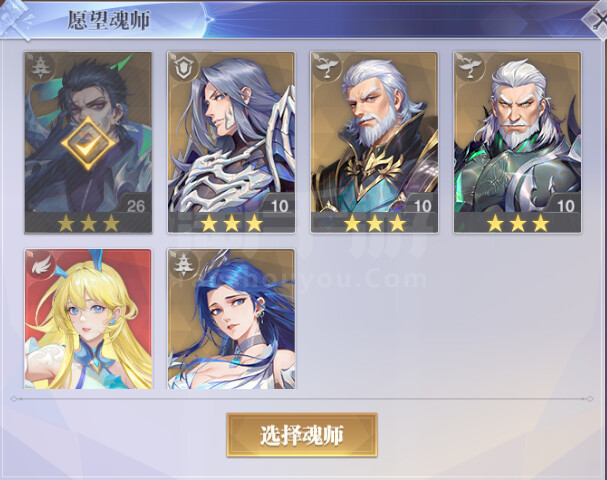Click the tree icon on blue-haired card

pyautogui.click(x=183, y=264)
